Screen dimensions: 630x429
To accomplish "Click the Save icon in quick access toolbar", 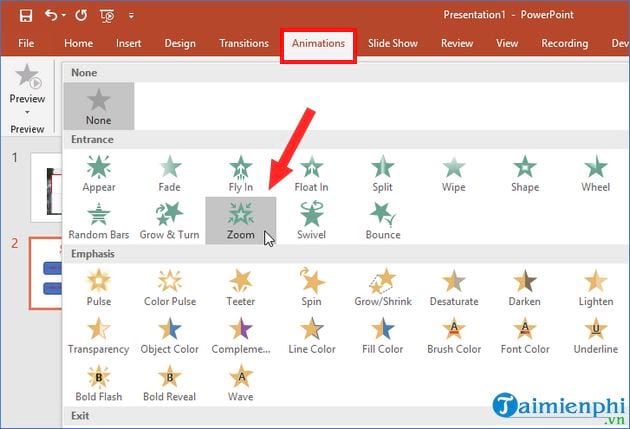I will pyautogui.click(x=26, y=15).
